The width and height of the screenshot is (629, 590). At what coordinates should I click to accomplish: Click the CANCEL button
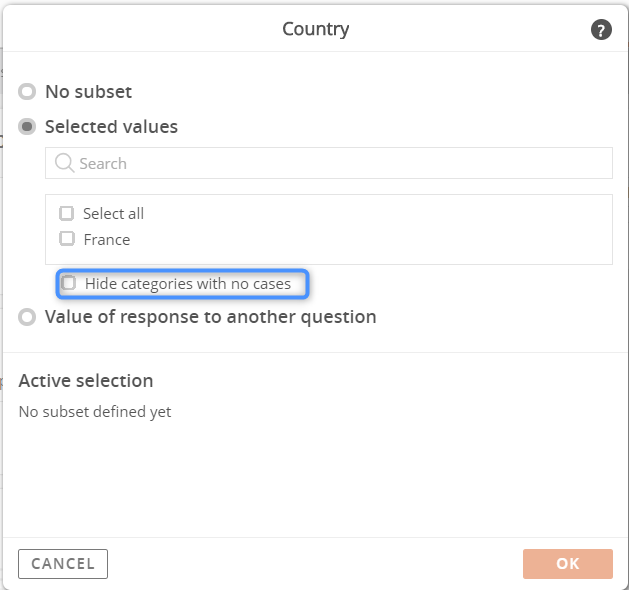point(63,564)
